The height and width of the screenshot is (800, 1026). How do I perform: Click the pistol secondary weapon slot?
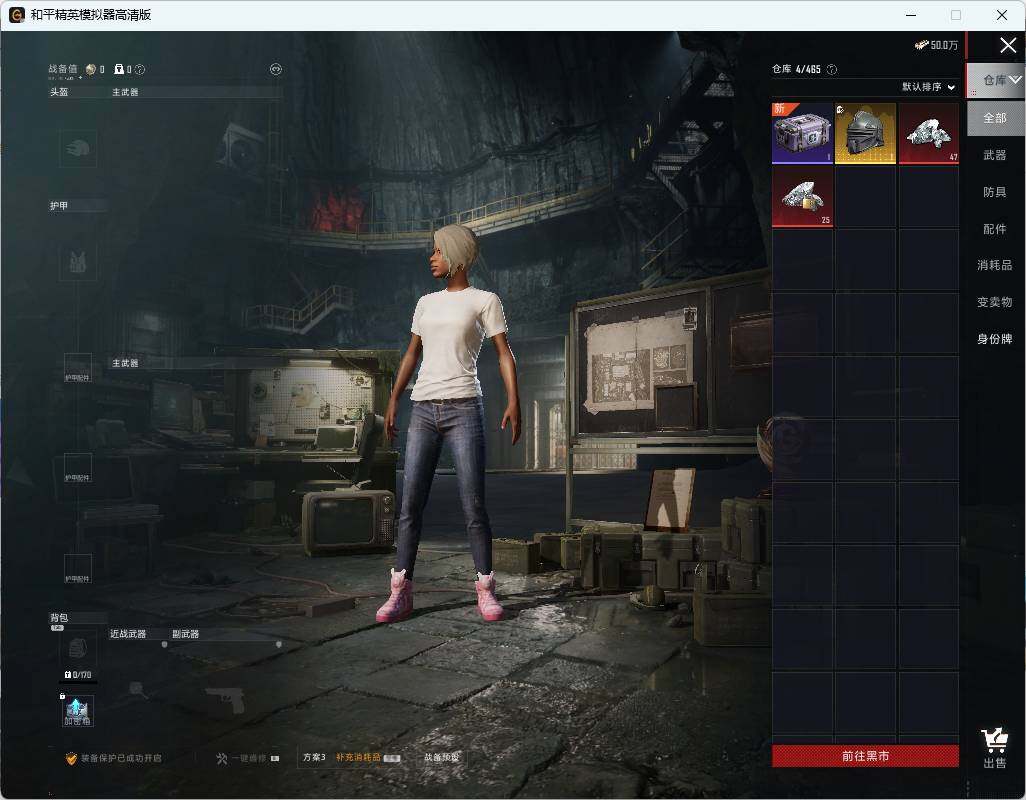pos(226,699)
